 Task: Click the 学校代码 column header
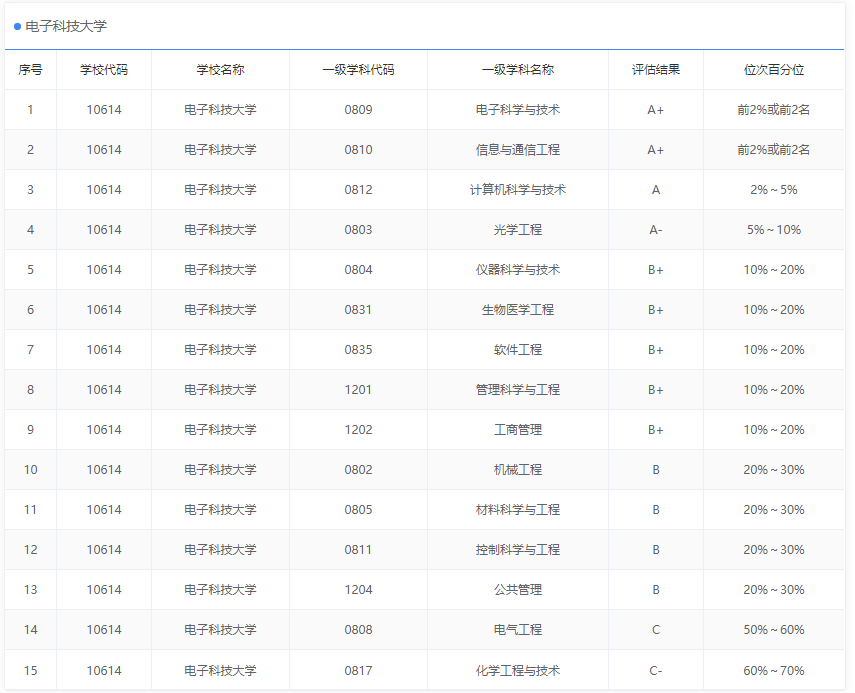pos(104,70)
